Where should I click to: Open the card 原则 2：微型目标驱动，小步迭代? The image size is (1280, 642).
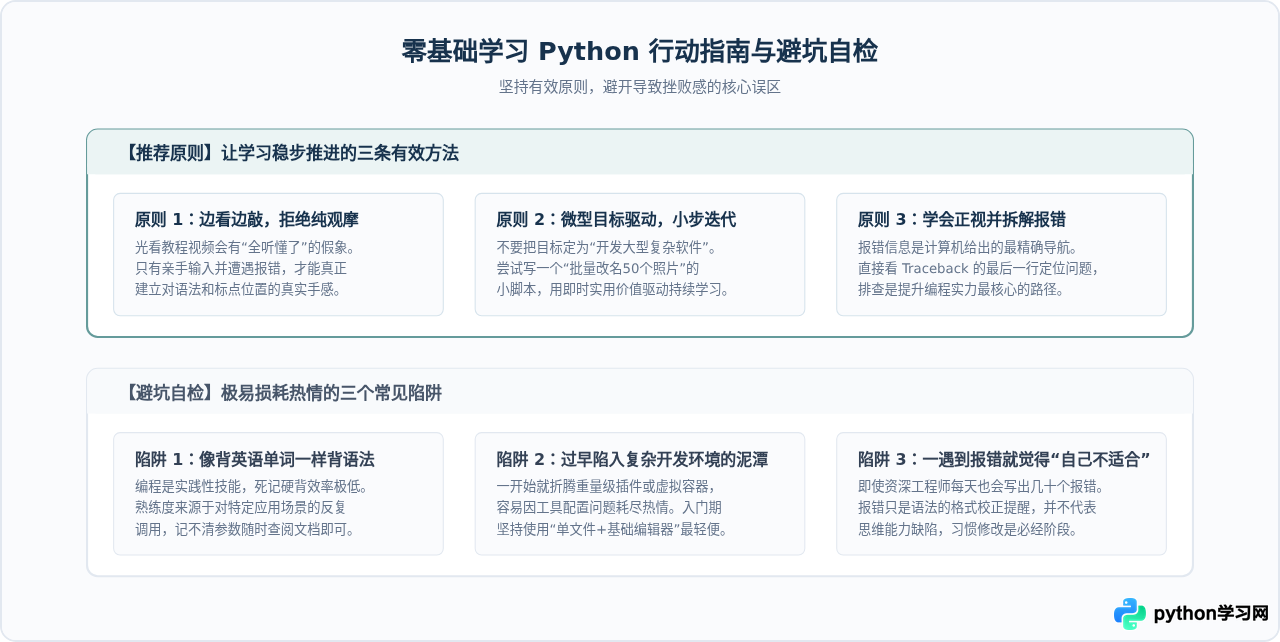click(x=640, y=254)
